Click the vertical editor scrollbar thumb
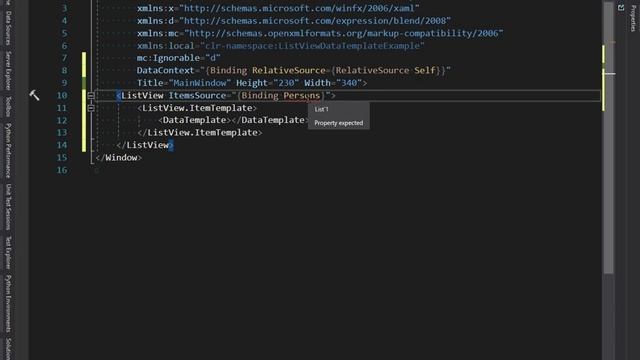The width and height of the screenshot is (640, 360). coord(609,139)
